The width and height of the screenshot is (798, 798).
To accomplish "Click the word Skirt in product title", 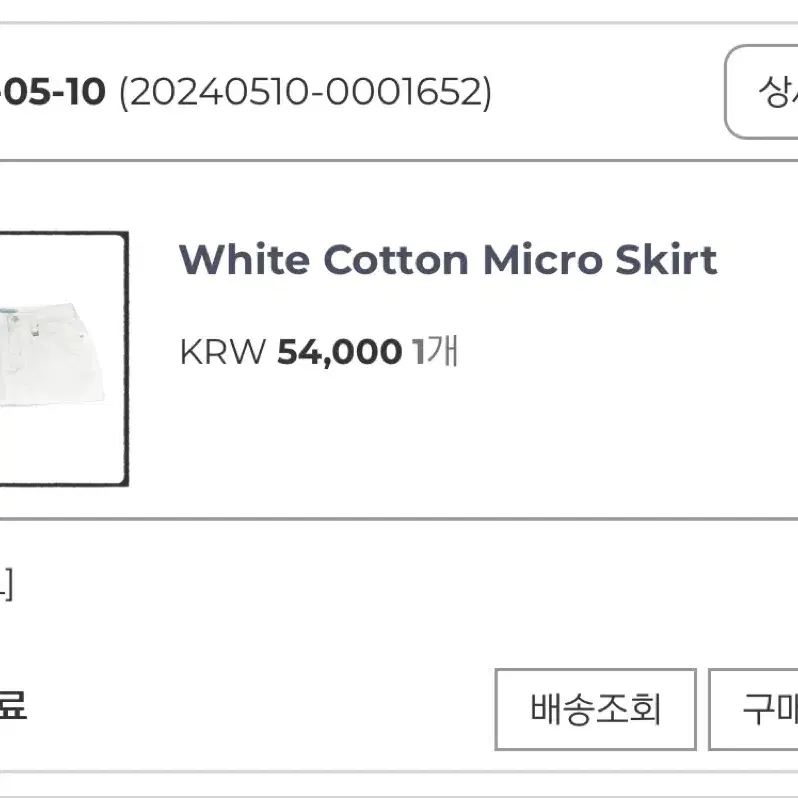I will pos(666,260).
